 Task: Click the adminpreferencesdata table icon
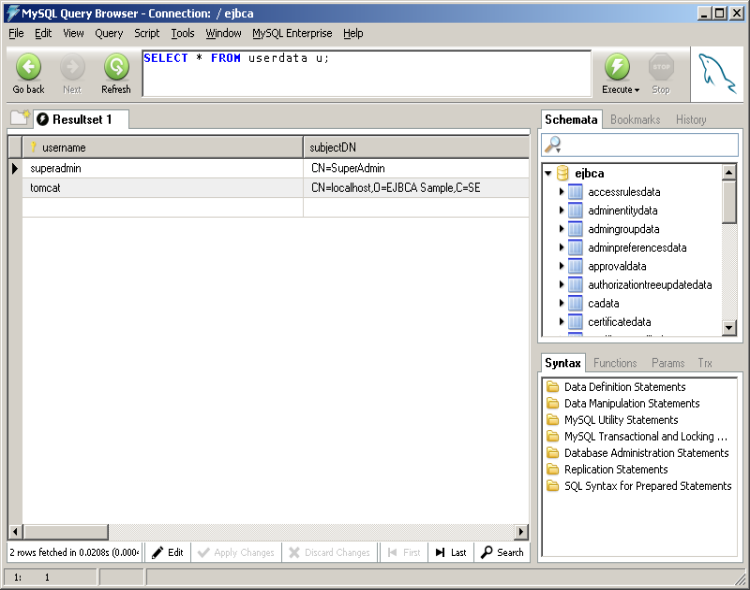tap(575, 248)
